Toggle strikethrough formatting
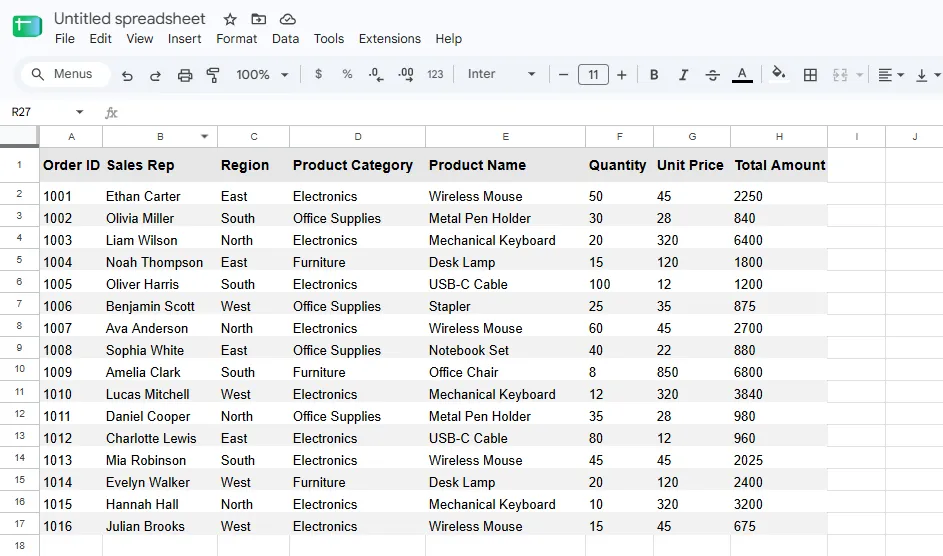This screenshot has width=943, height=556. [713, 75]
